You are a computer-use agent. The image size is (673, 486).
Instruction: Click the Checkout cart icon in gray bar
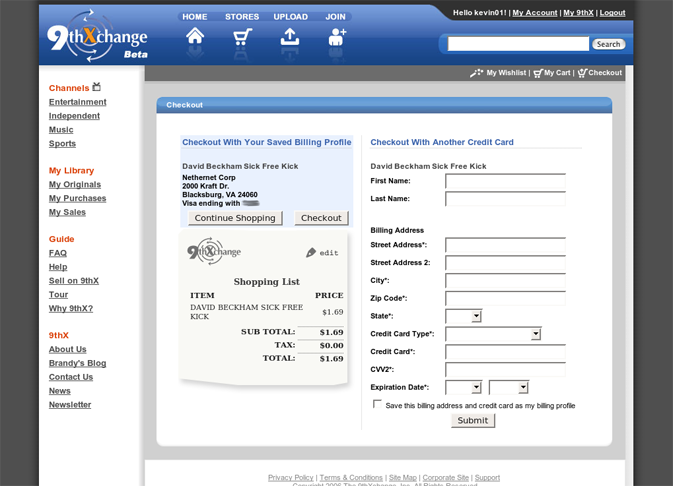(582, 73)
